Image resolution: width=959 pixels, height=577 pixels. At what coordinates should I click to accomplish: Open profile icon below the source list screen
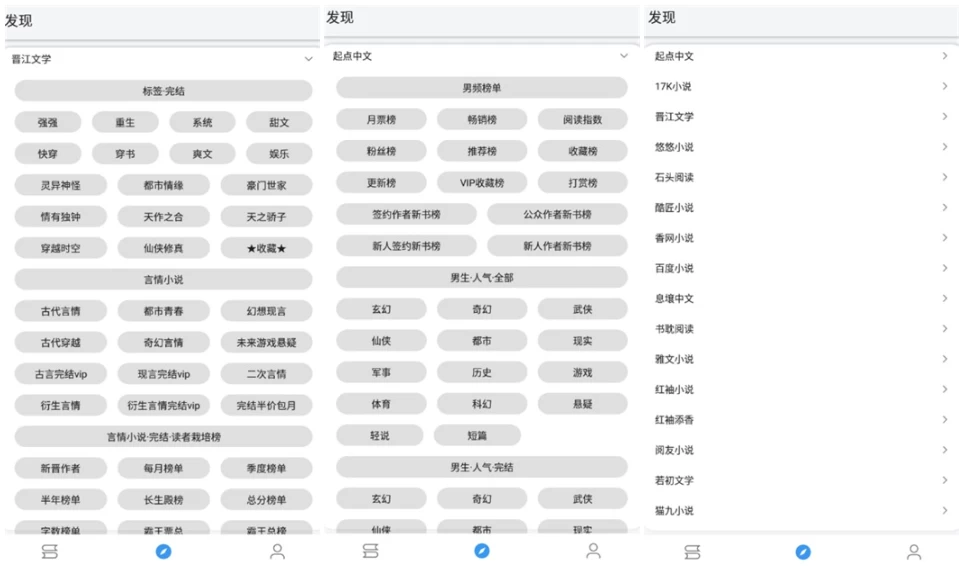(914, 552)
